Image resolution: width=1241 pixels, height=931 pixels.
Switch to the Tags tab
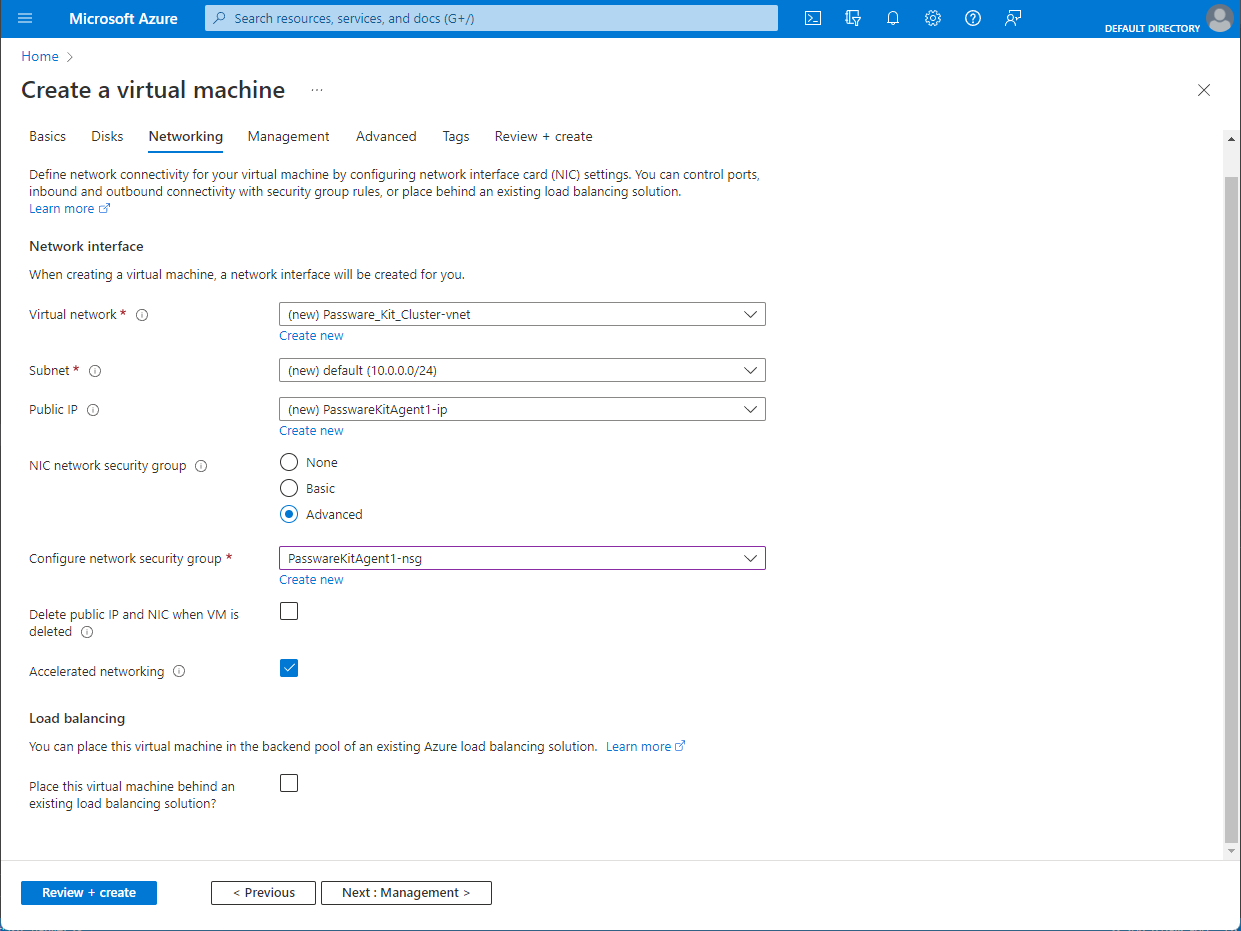[456, 136]
